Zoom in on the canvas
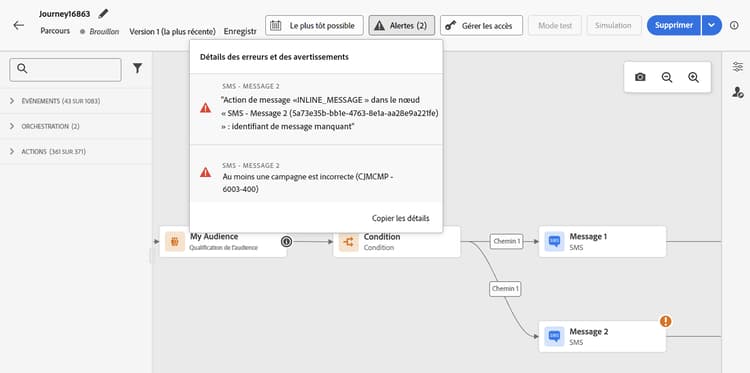This screenshot has width=750, height=373. tap(694, 77)
